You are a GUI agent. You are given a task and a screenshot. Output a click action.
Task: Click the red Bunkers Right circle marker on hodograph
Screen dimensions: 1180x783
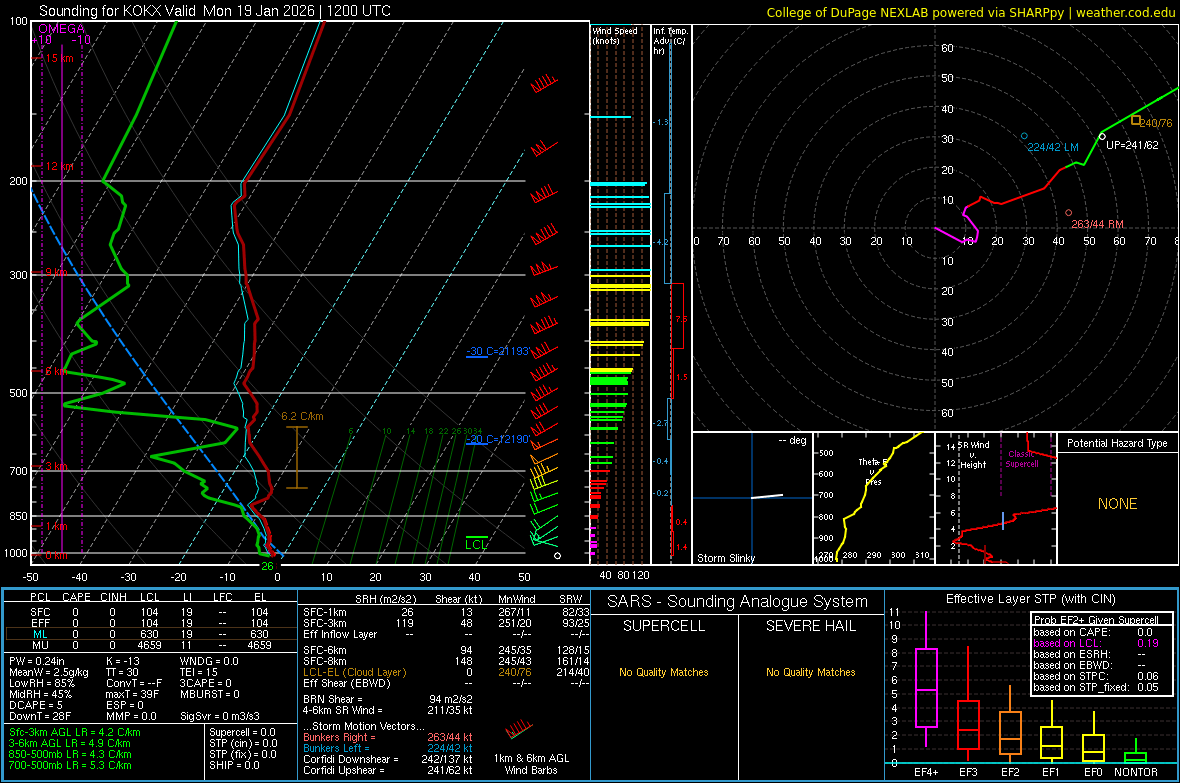[1069, 213]
